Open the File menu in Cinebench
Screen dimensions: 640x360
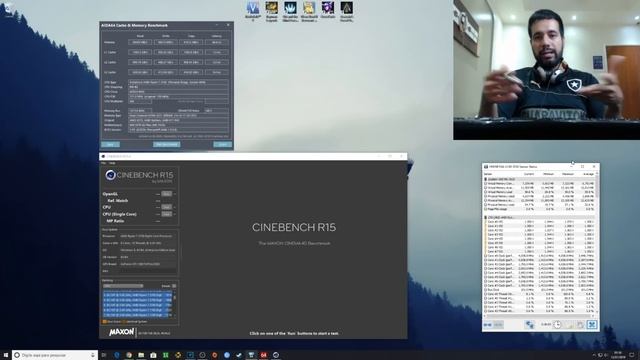click(x=103, y=163)
